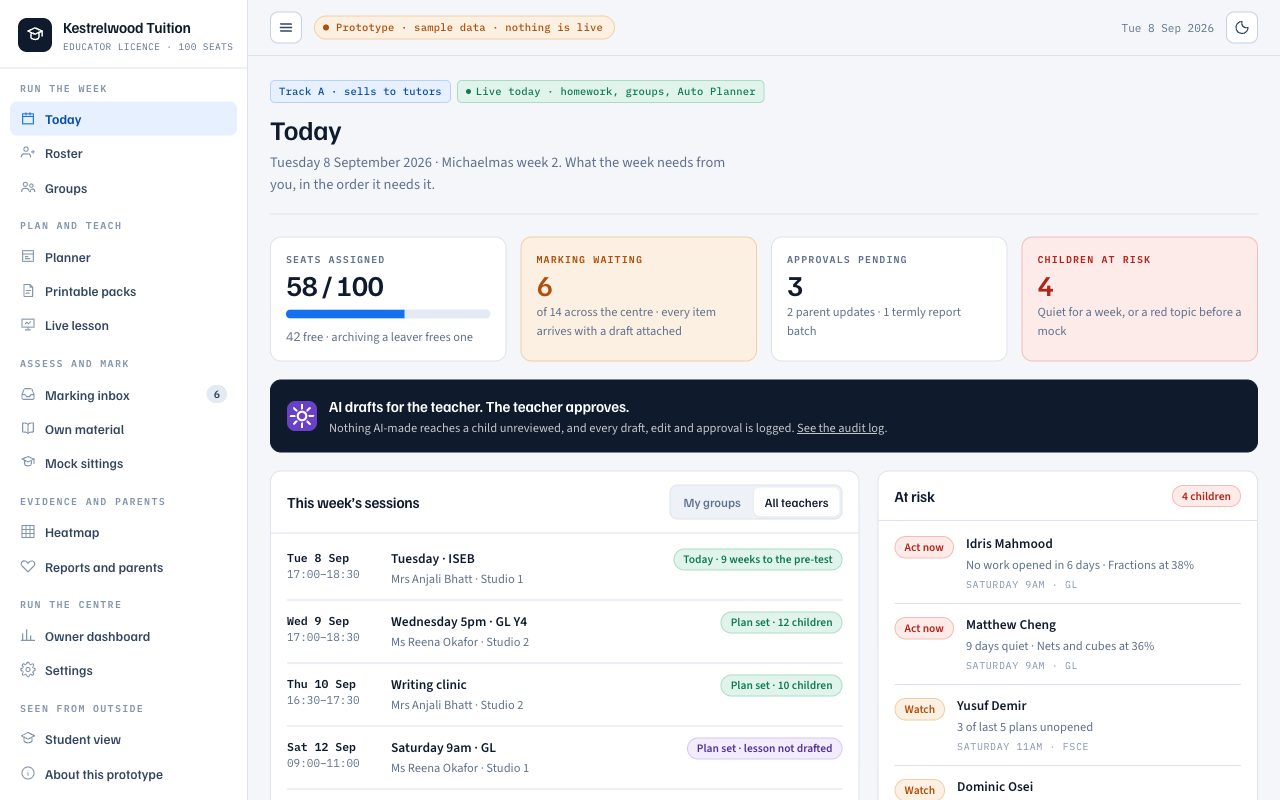This screenshot has width=1280, height=800.
Task: Click the Marking inbox tray icon
Action: click(28, 395)
